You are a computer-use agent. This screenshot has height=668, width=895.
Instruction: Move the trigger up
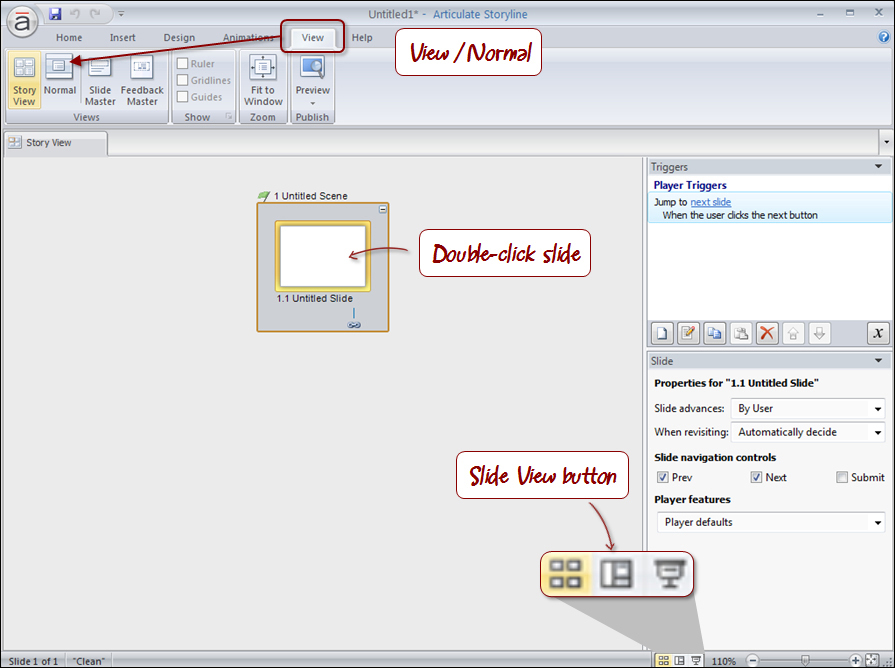[793, 333]
